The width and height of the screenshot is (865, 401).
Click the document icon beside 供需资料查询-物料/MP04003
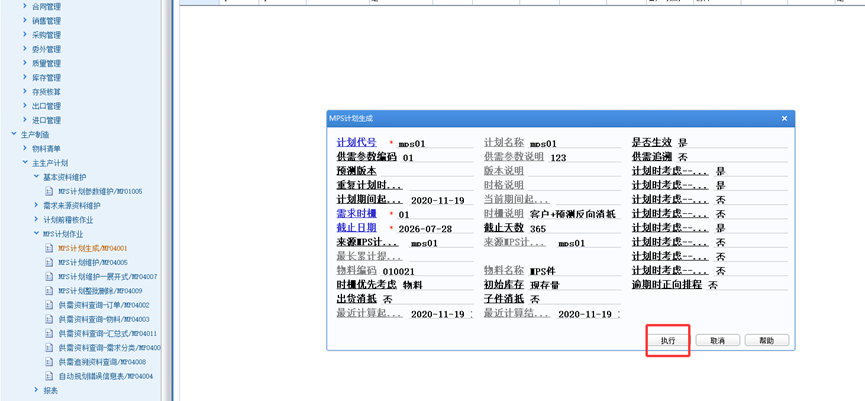(49, 319)
